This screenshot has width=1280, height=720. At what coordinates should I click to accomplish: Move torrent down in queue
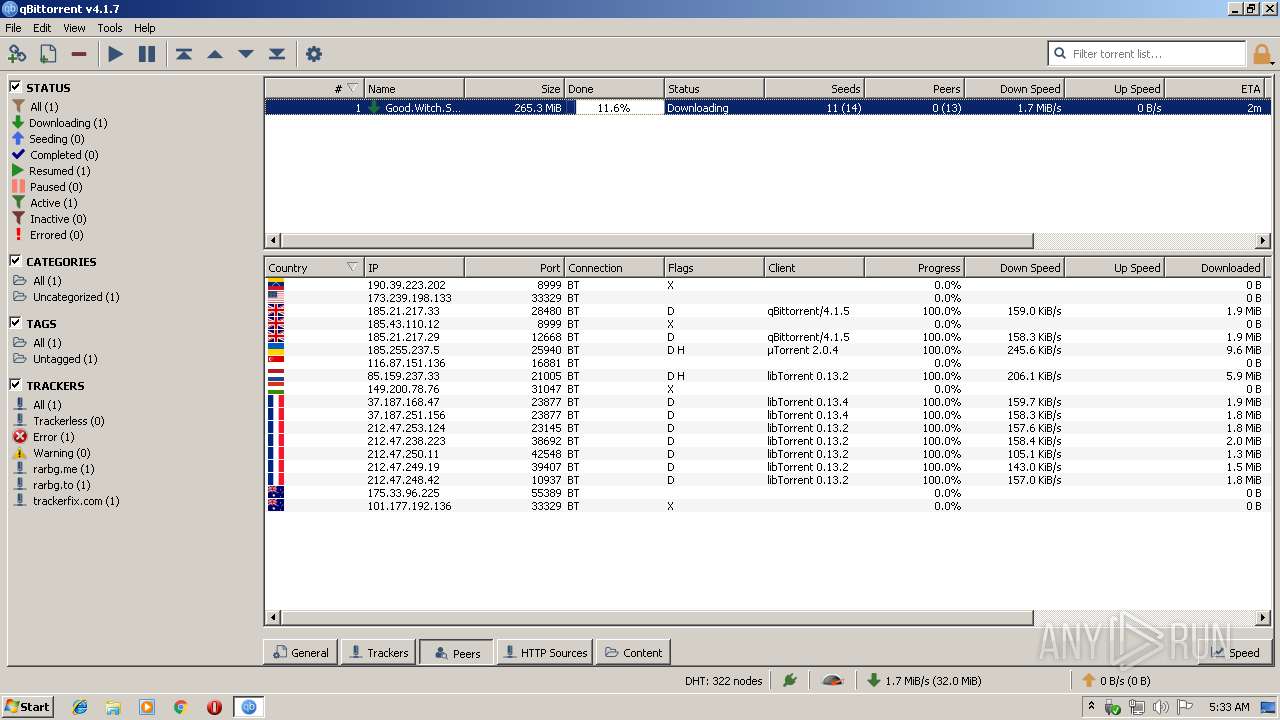click(246, 54)
